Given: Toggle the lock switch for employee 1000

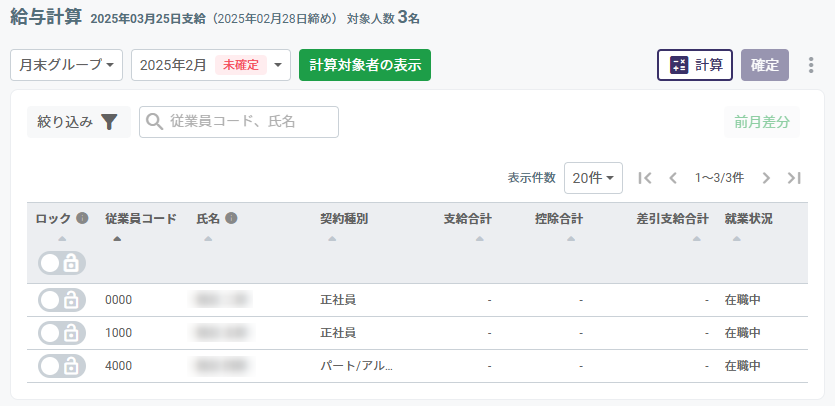Looking at the screenshot, I should coord(62,333).
